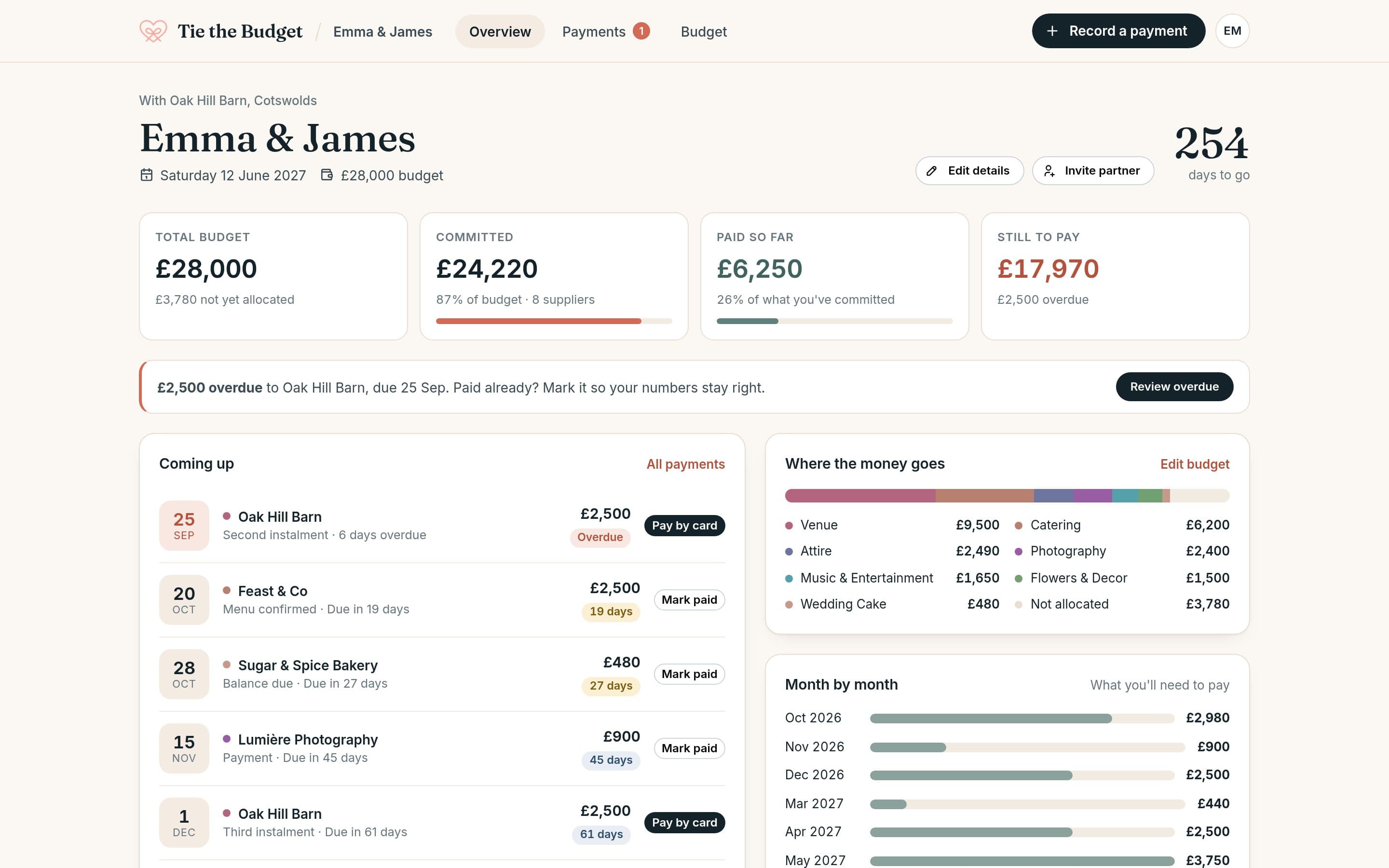Mark Lumière Photography payment as paid
The height and width of the screenshot is (868, 1389).
pos(689,748)
